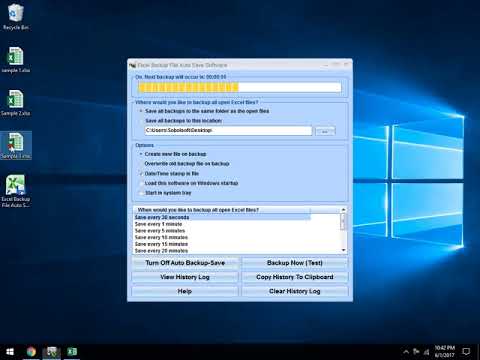
Task: Close the backup software window
Action: [x=346, y=65]
